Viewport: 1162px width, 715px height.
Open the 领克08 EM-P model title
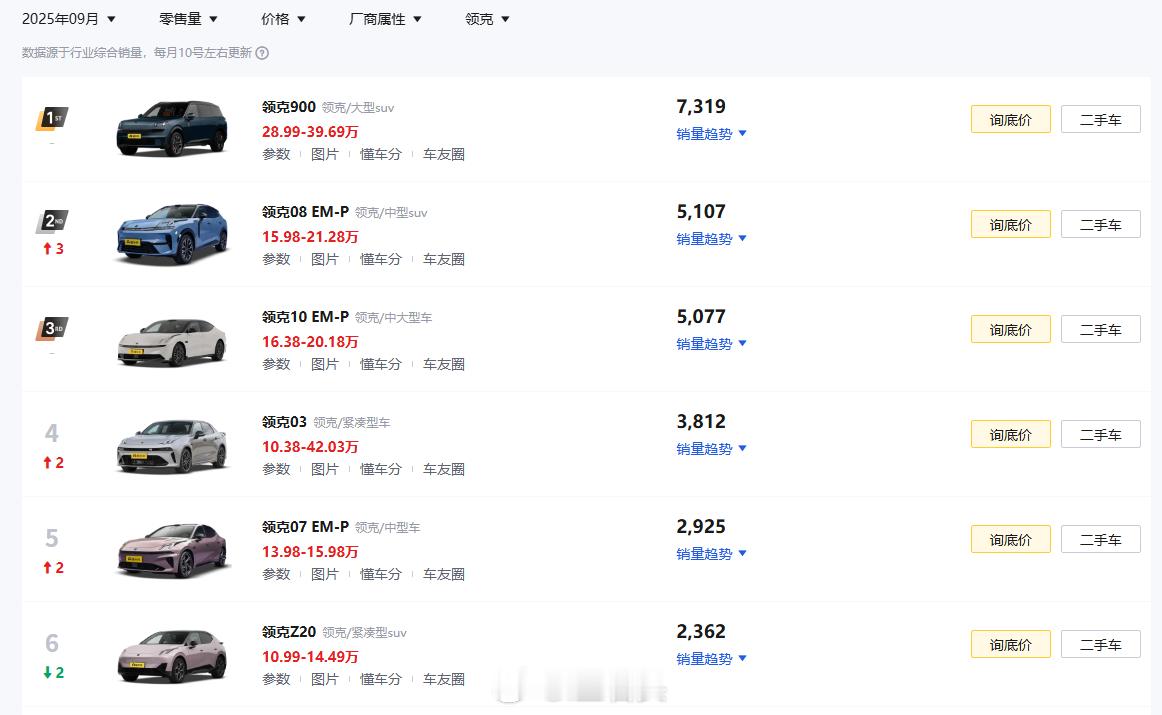[305, 212]
